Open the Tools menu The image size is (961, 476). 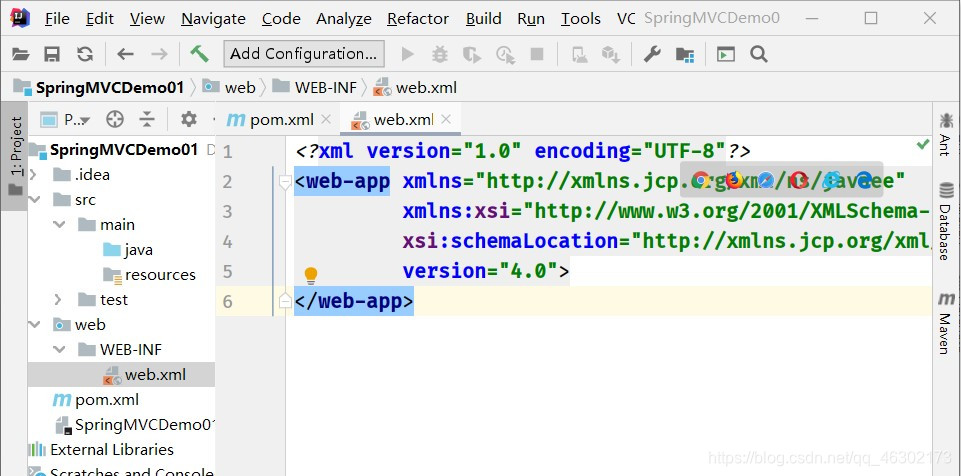pos(580,19)
